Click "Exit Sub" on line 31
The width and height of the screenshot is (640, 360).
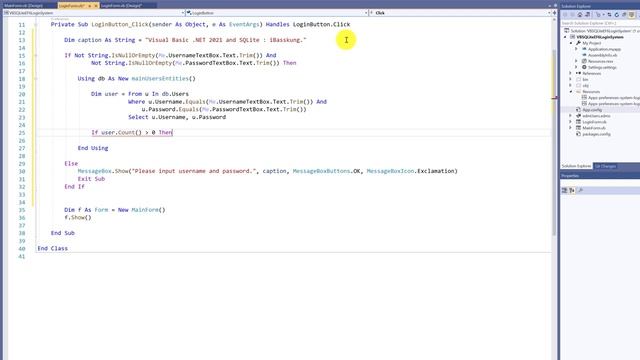tap(91, 179)
